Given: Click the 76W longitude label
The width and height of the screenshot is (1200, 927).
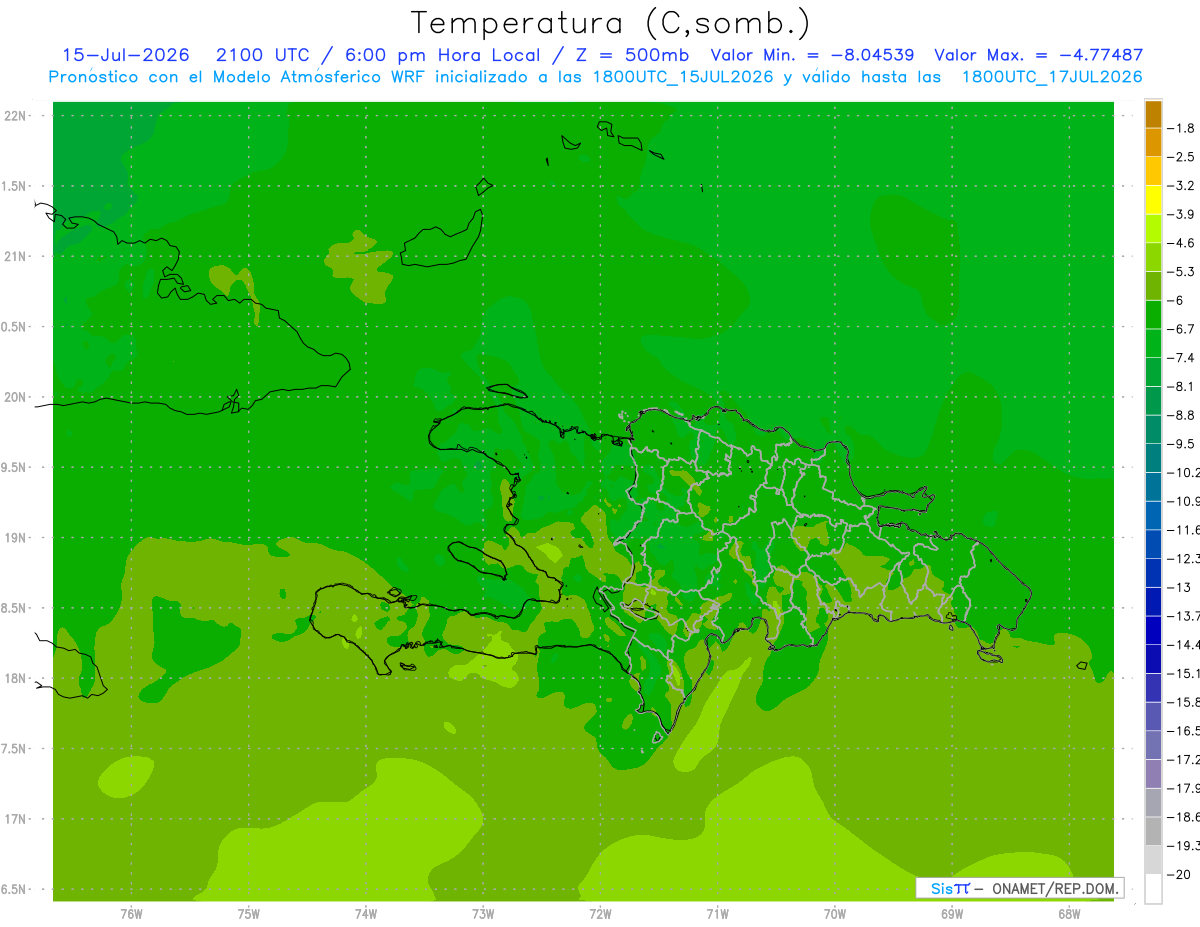Looking at the screenshot, I should pyautogui.click(x=131, y=914).
